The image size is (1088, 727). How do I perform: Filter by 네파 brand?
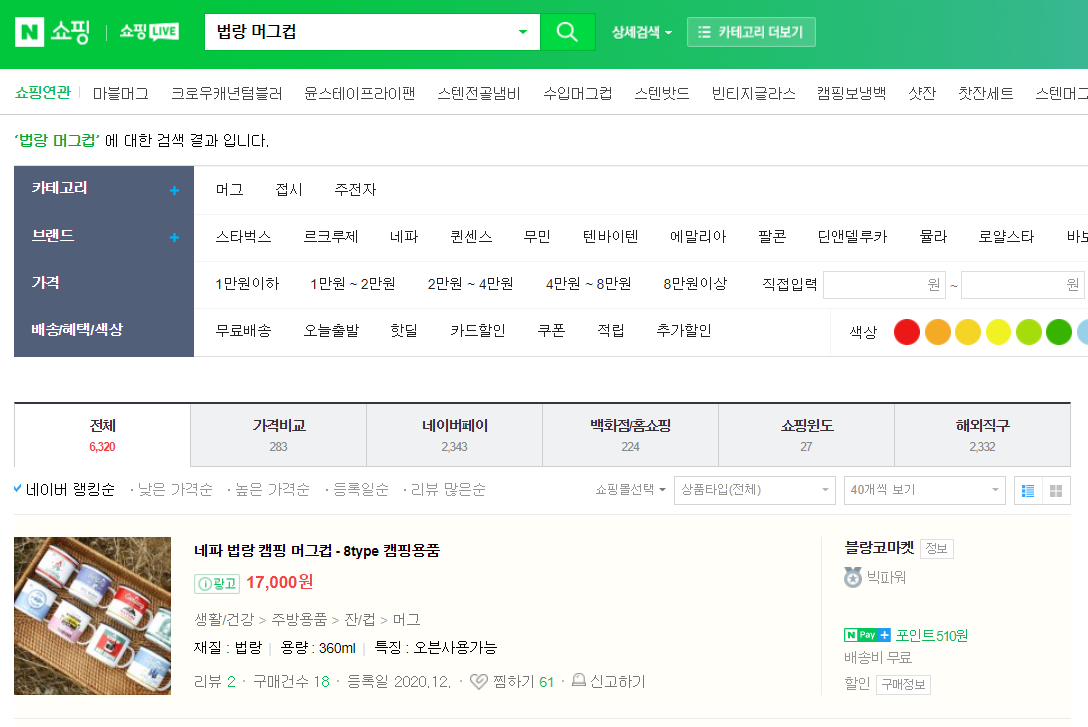click(405, 237)
